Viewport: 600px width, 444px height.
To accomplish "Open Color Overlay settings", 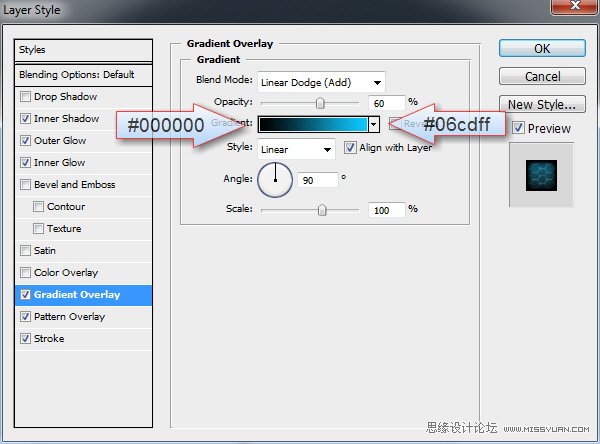I will coord(66,273).
